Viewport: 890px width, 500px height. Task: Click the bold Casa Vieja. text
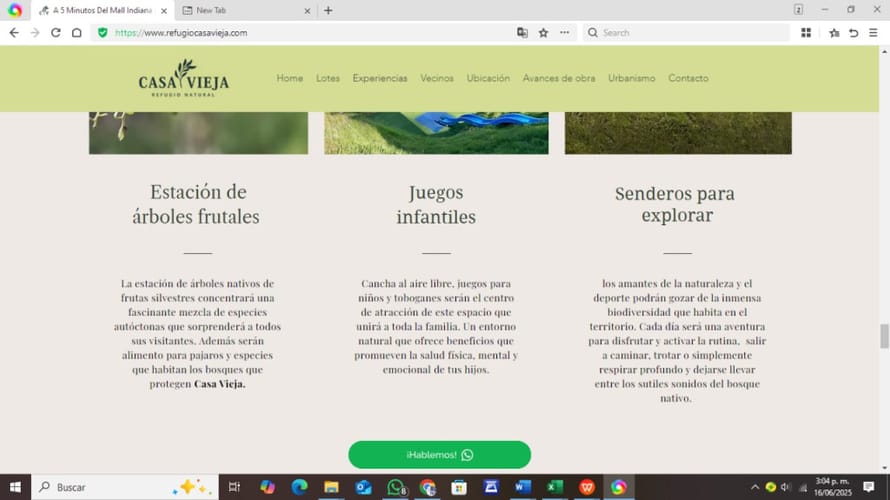[x=220, y=384]
